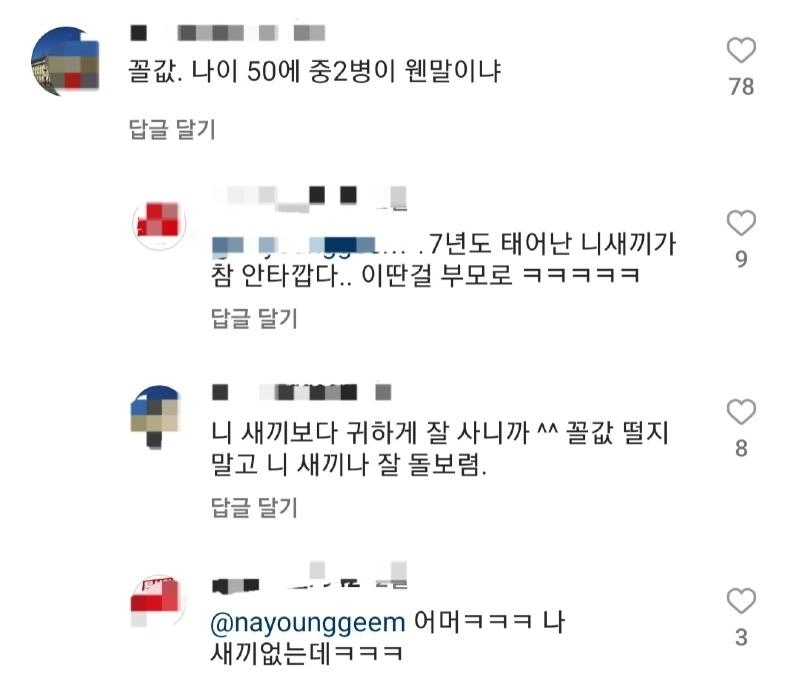Click 답글 달기 under the 9-like reply
This screenshot has height=675, width=800.
click(254, 318)
